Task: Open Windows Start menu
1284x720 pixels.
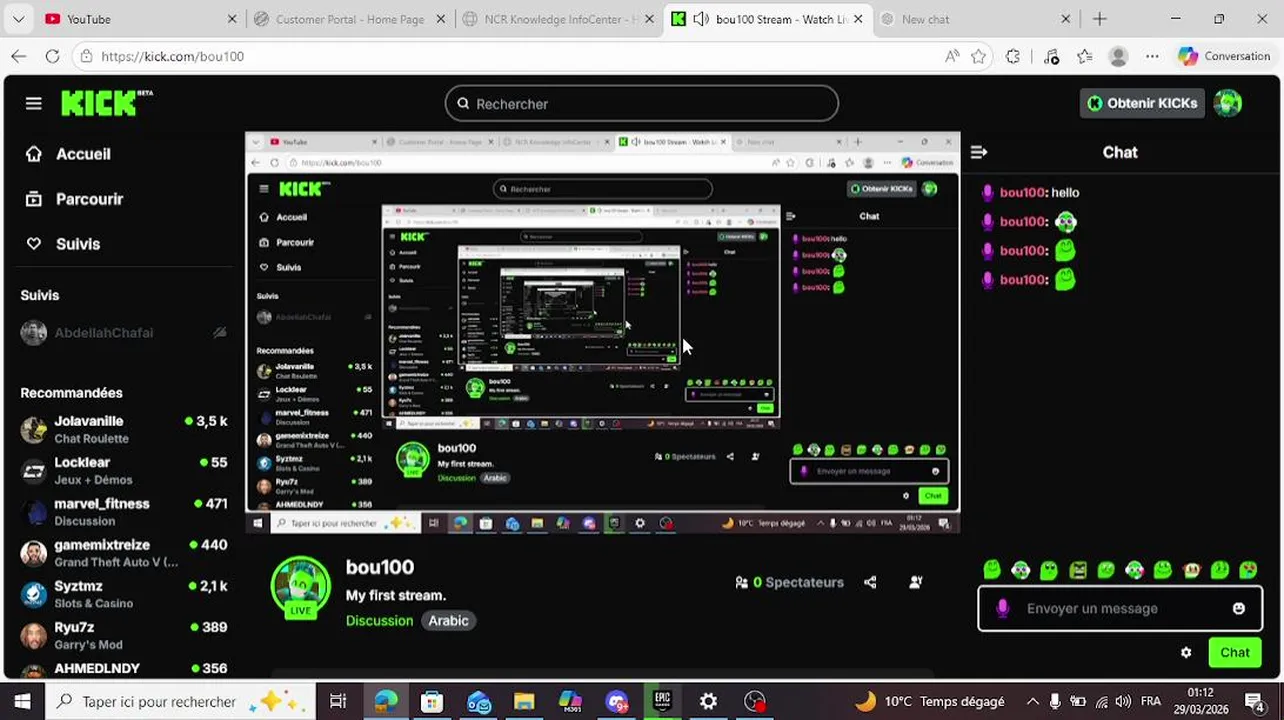Action: (x=22, y=701)
